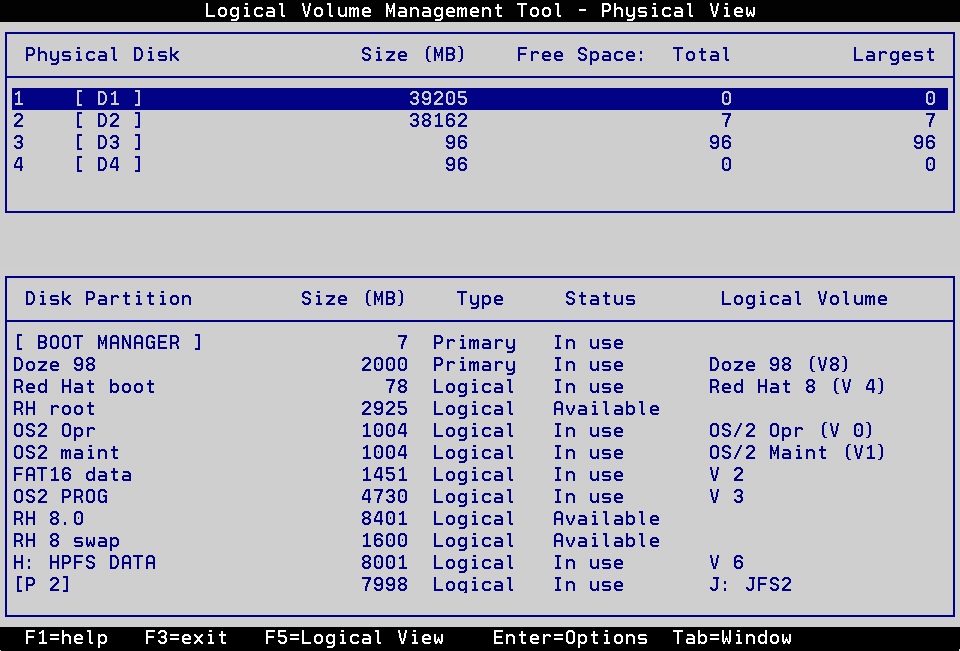The width and height of the screenshot is (960, 651).
Task: Click logical volume V 6
Action: point(726,563)
